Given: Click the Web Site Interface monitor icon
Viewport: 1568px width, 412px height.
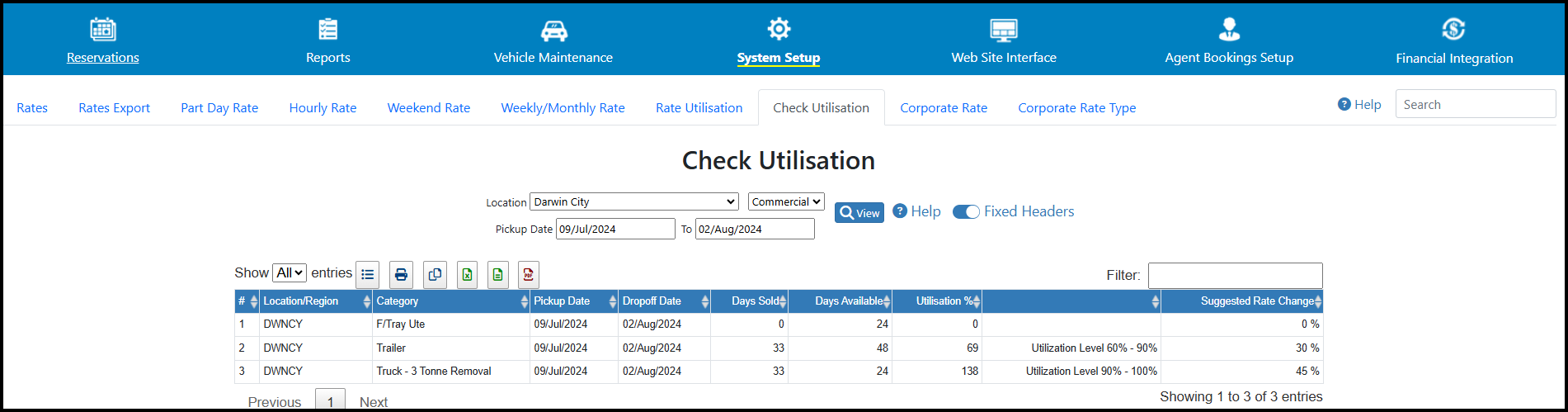Looking at the screenshot, I should pyautogui.click(x=1004, y=31).
